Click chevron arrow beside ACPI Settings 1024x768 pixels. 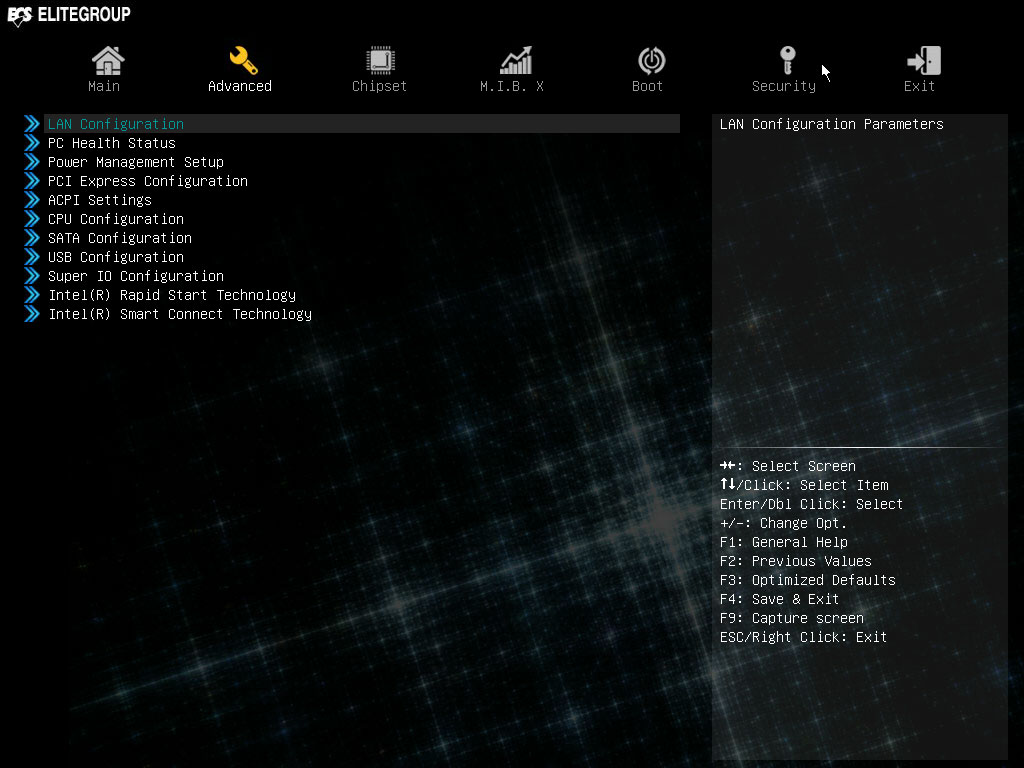pos(31,199)
